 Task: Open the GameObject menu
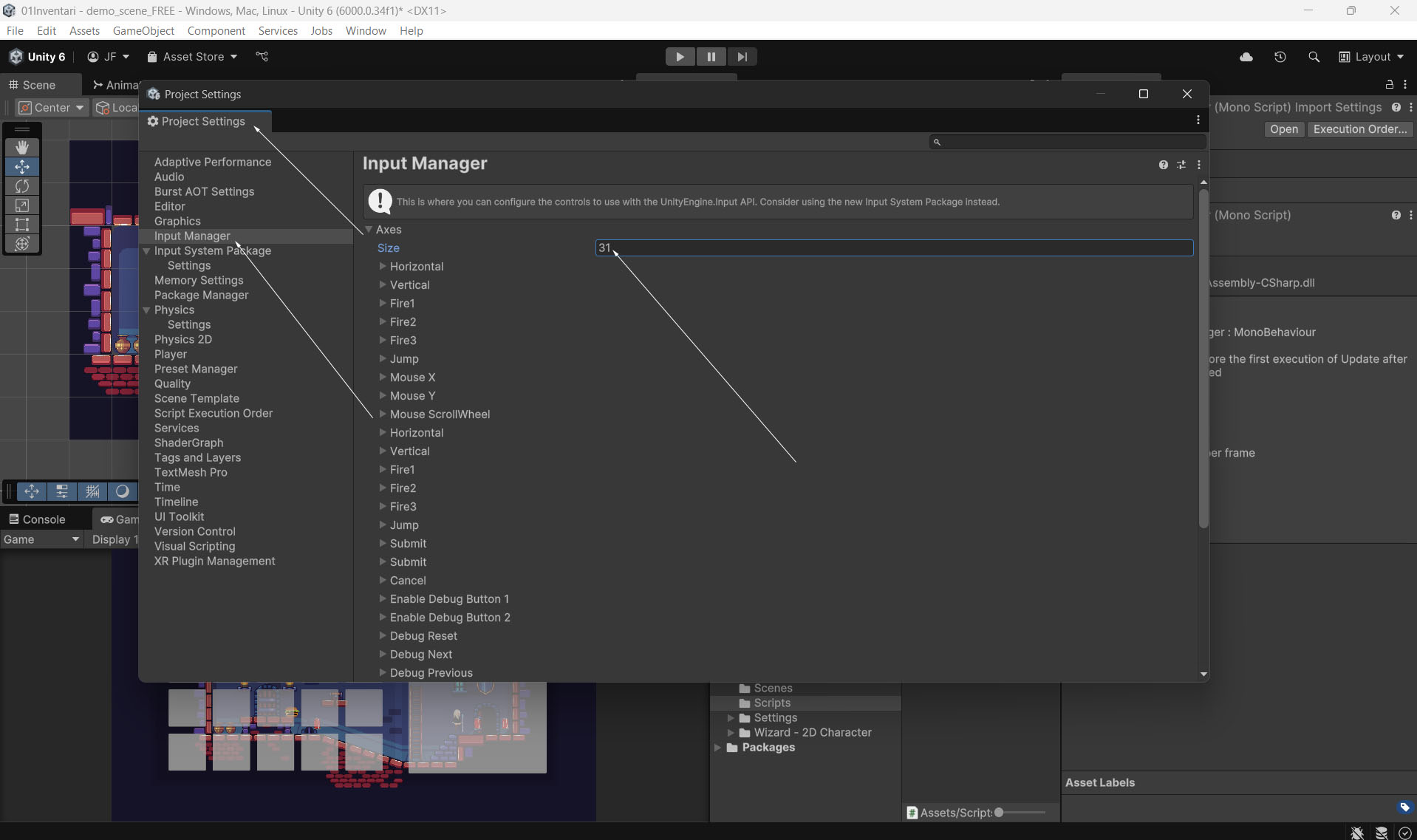(143, 30)
